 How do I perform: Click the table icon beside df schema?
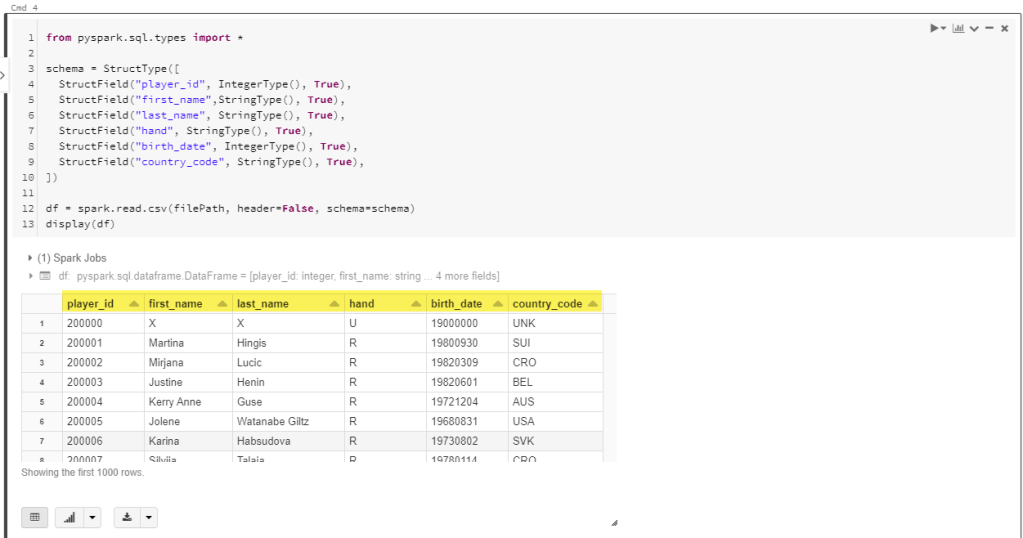[44, 276]
